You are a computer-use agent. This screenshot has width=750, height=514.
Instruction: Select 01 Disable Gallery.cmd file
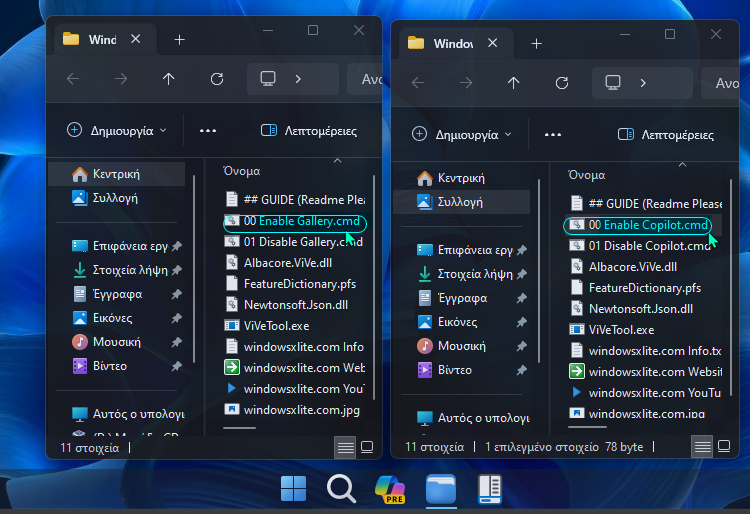(x=295, y=242)
